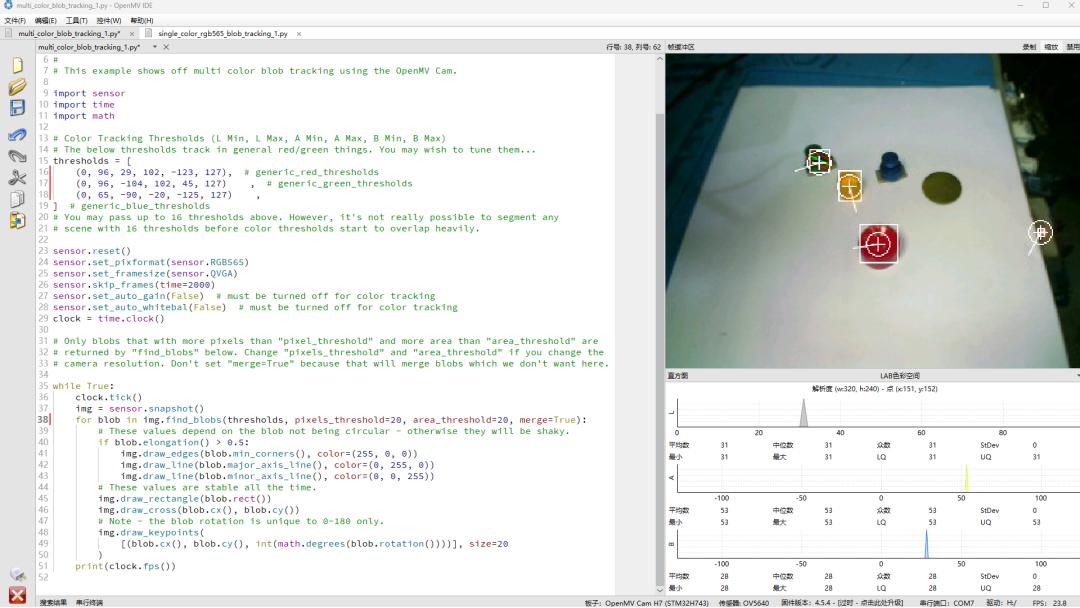Open the 工具(T) menu
This screenshot has width=1080, height=608.
[x=76, y=20]
